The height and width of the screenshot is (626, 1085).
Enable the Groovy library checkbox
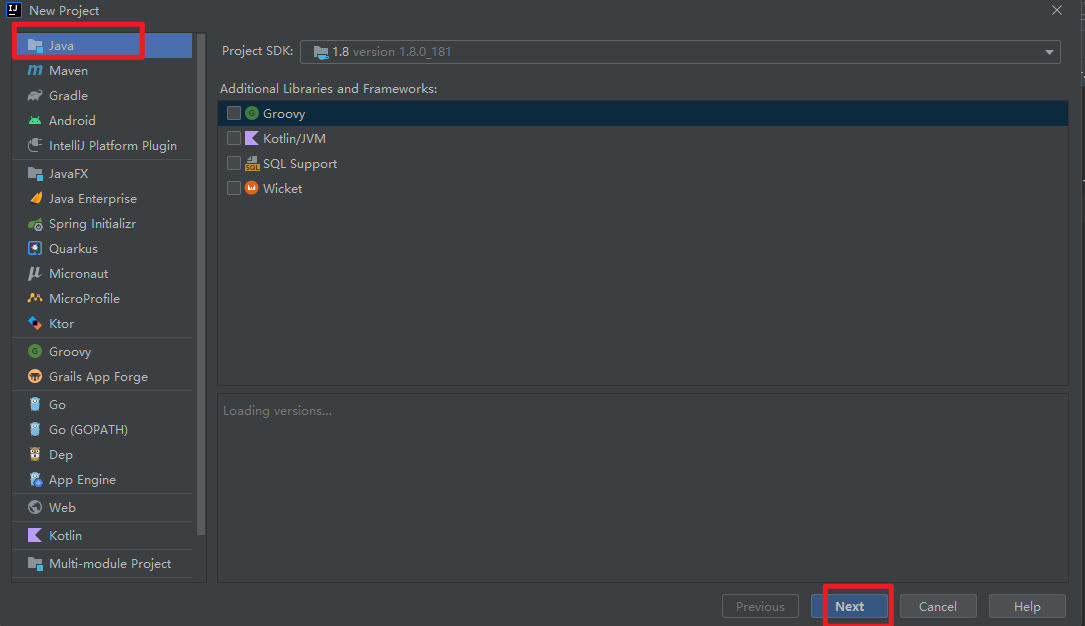tap(234, 114)
